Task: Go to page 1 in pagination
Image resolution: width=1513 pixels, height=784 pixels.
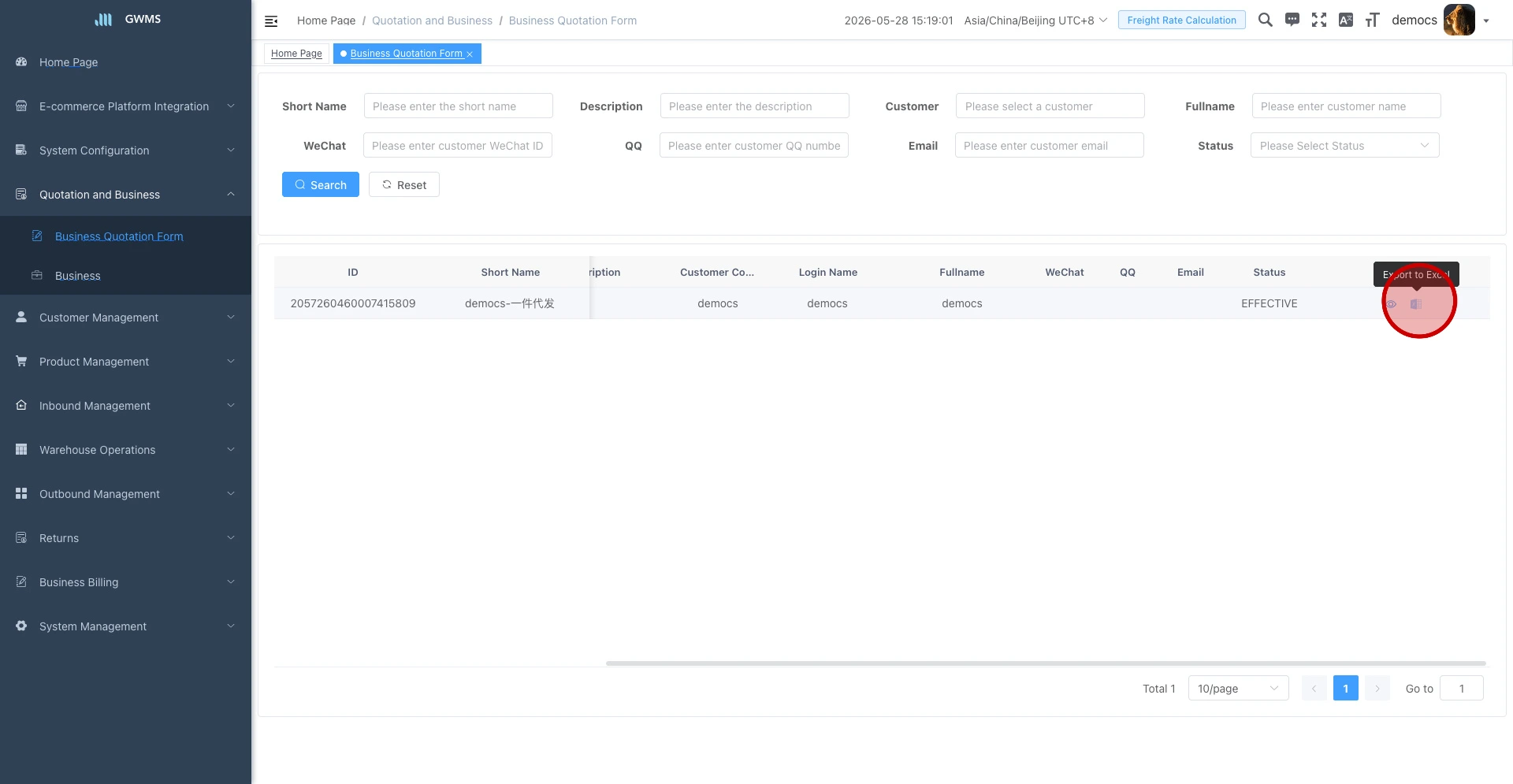Action: click(1345, 689)
